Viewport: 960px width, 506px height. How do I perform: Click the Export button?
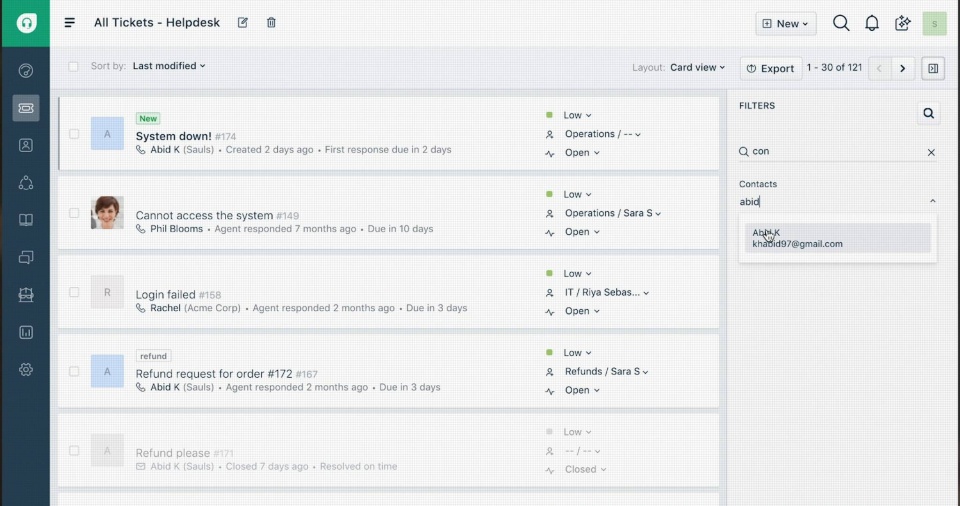click(x=770, y=68)
